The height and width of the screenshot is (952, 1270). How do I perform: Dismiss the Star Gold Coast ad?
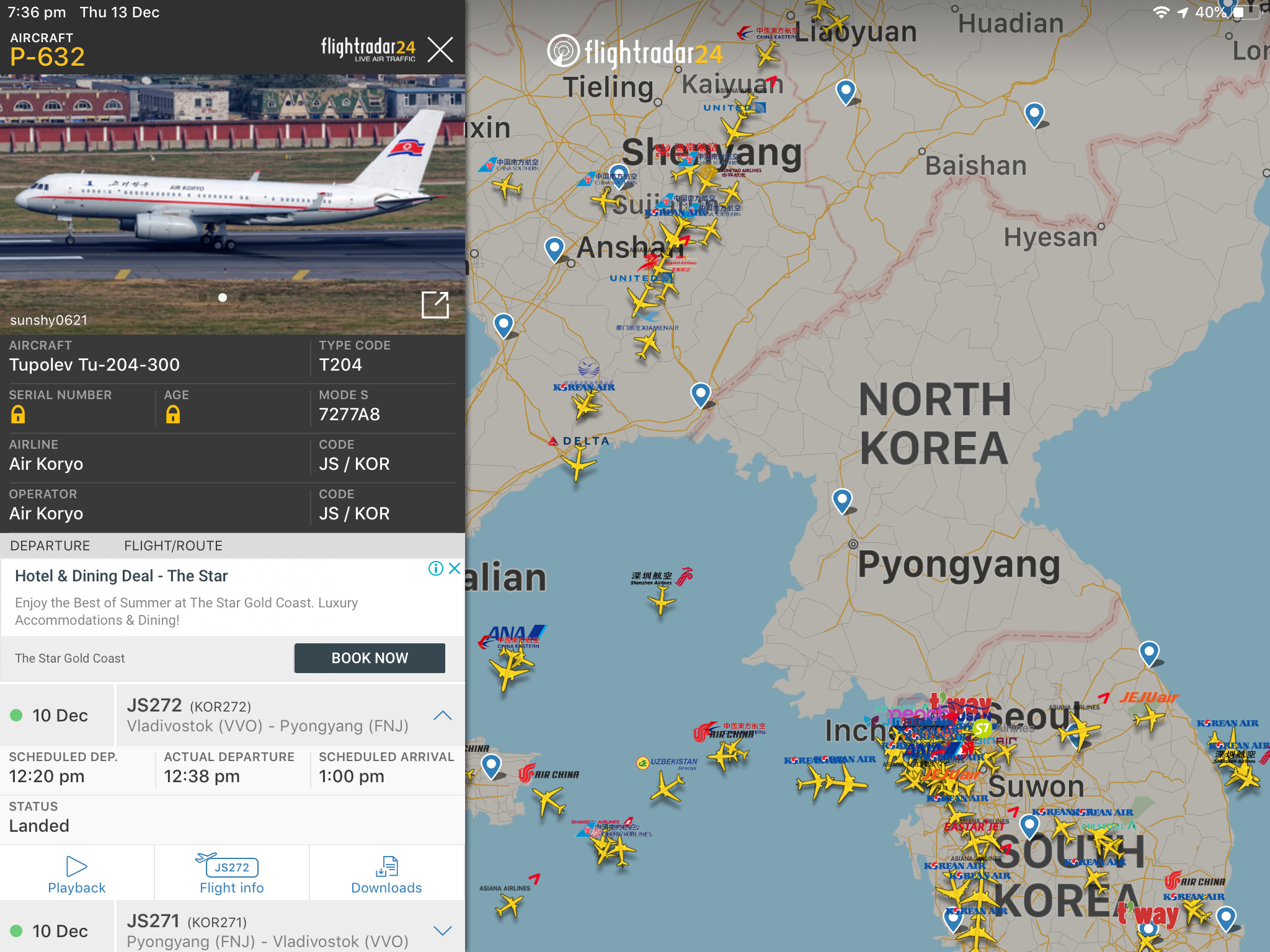(455, 568)
